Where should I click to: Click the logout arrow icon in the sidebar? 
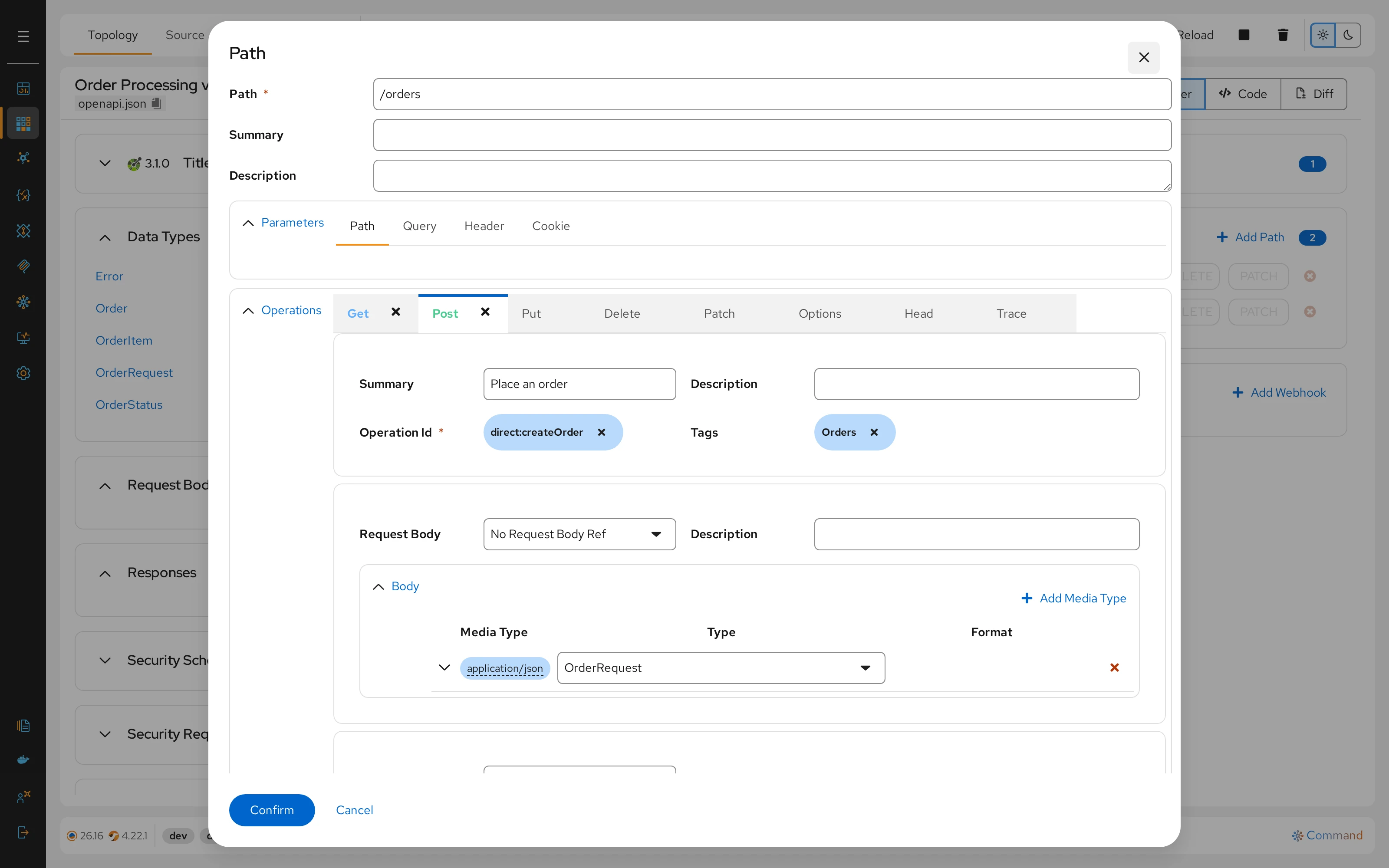coord(23,832)
